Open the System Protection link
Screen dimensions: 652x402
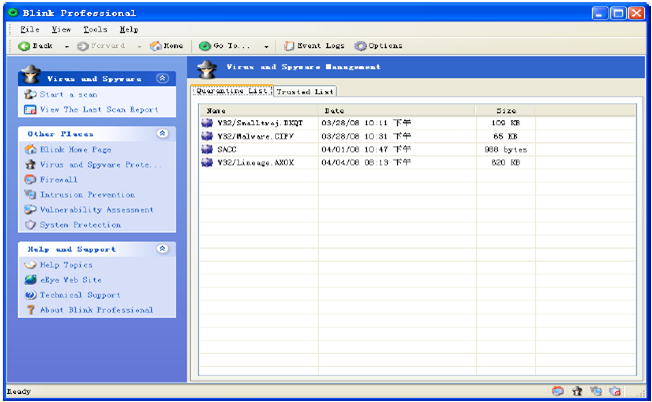click(x=80, y=225)
